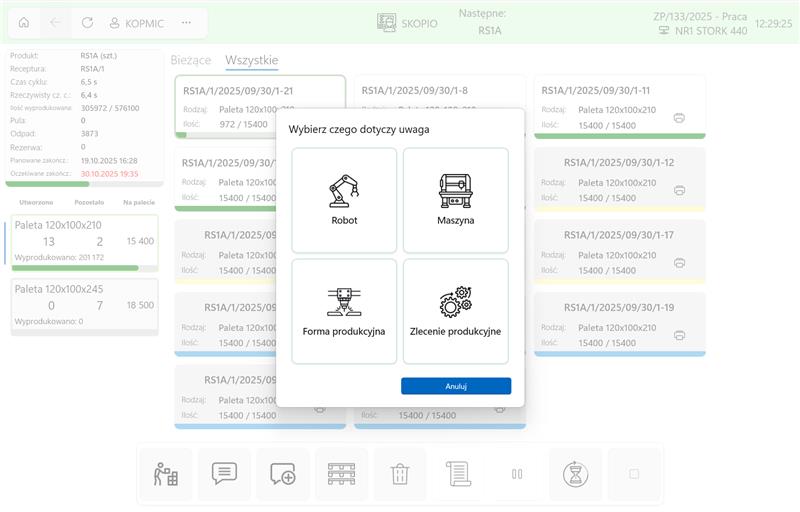Click green progress bar under Paleta 120x100x210
The width and height of the screenshot is (800, 512).
76,268
